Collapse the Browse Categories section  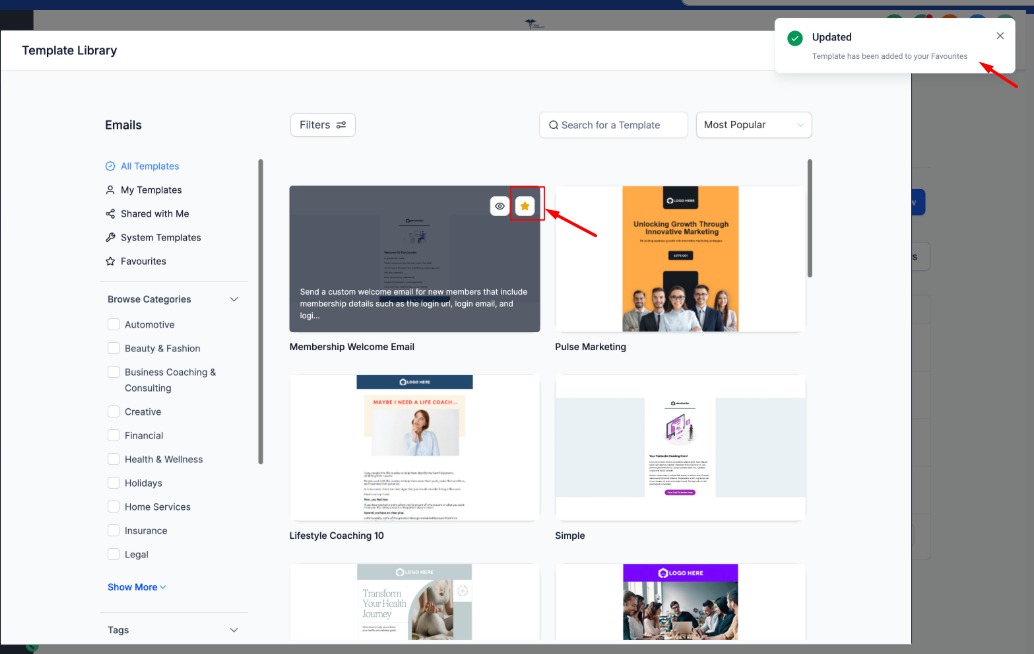coord(233,299)
